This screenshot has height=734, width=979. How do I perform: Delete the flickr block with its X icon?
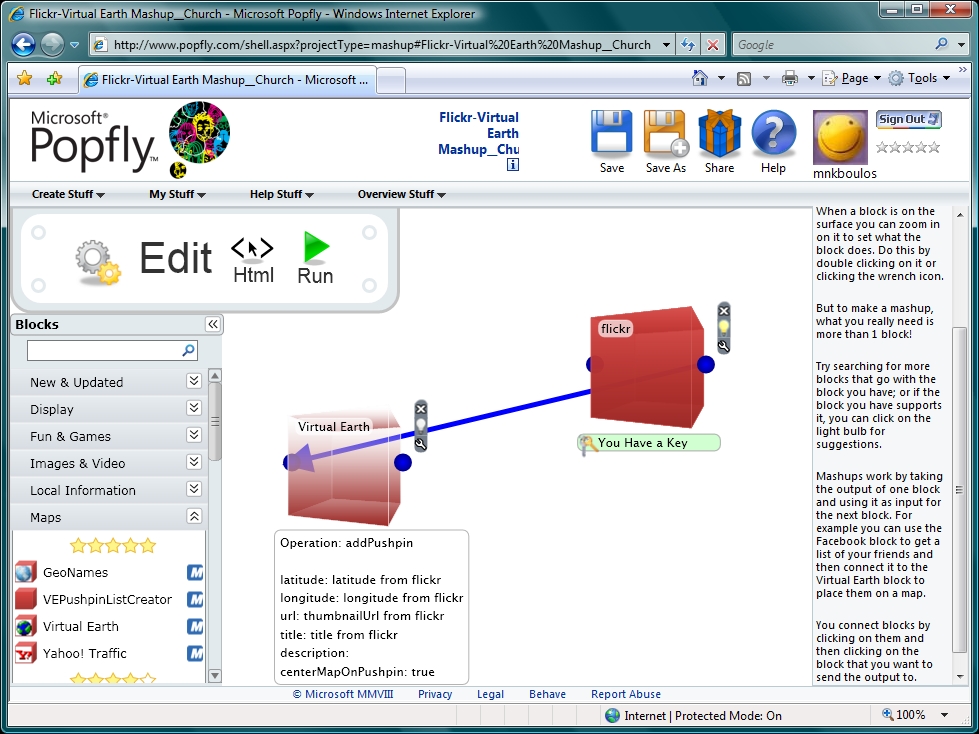724,310
